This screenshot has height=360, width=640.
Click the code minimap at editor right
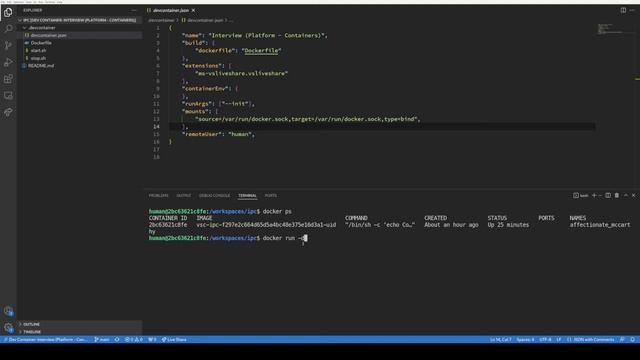pos(611,29)
